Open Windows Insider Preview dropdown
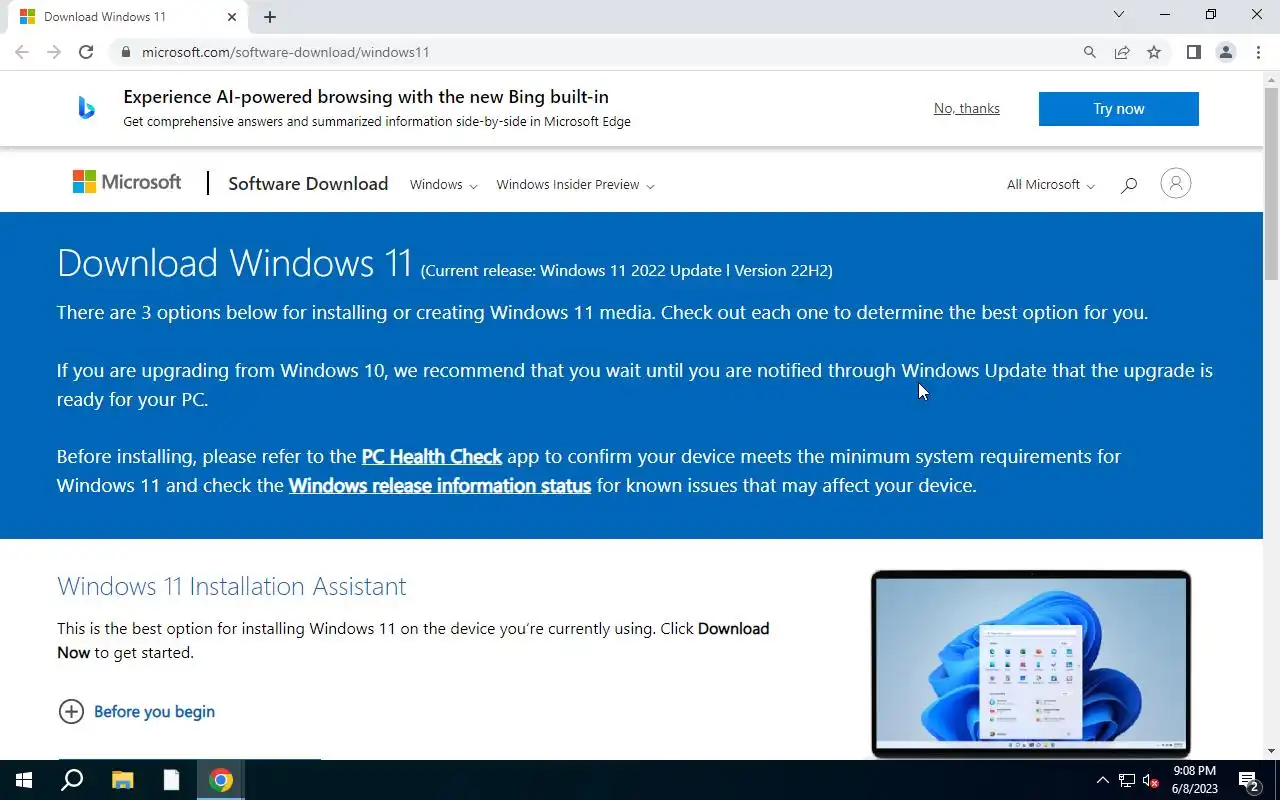1280x800 pixels. point(575,185)
